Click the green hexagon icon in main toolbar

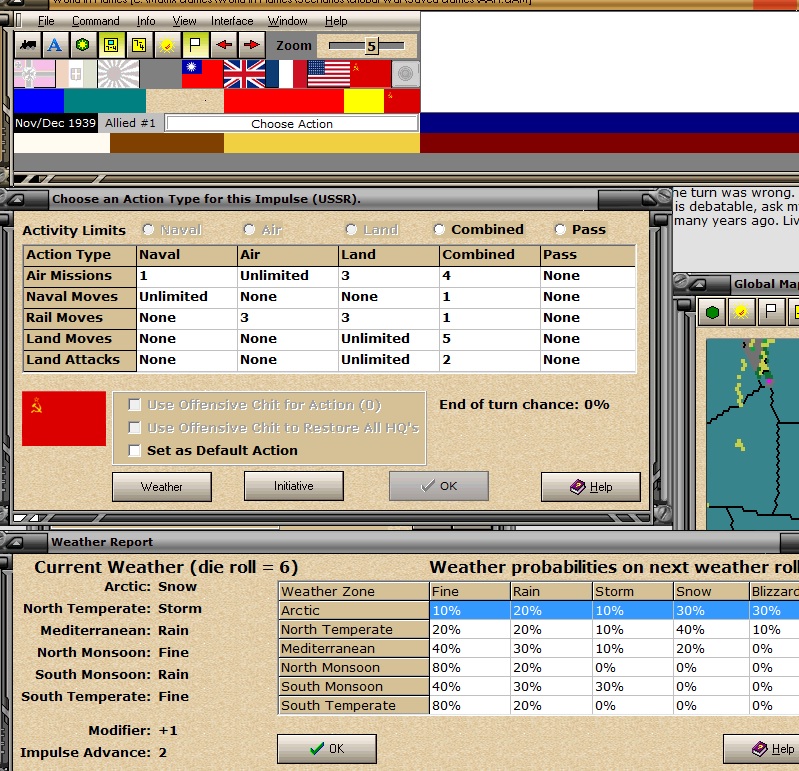(x=83, y=45)
